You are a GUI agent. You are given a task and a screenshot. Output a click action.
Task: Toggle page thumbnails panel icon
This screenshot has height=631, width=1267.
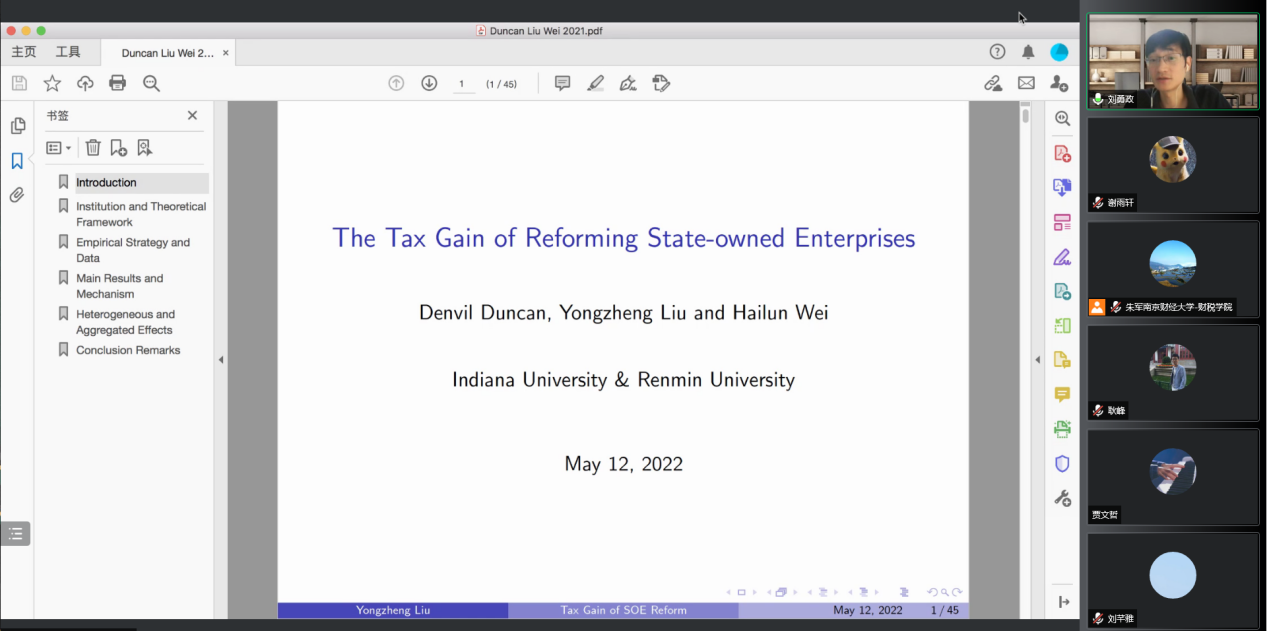point(17,126)
